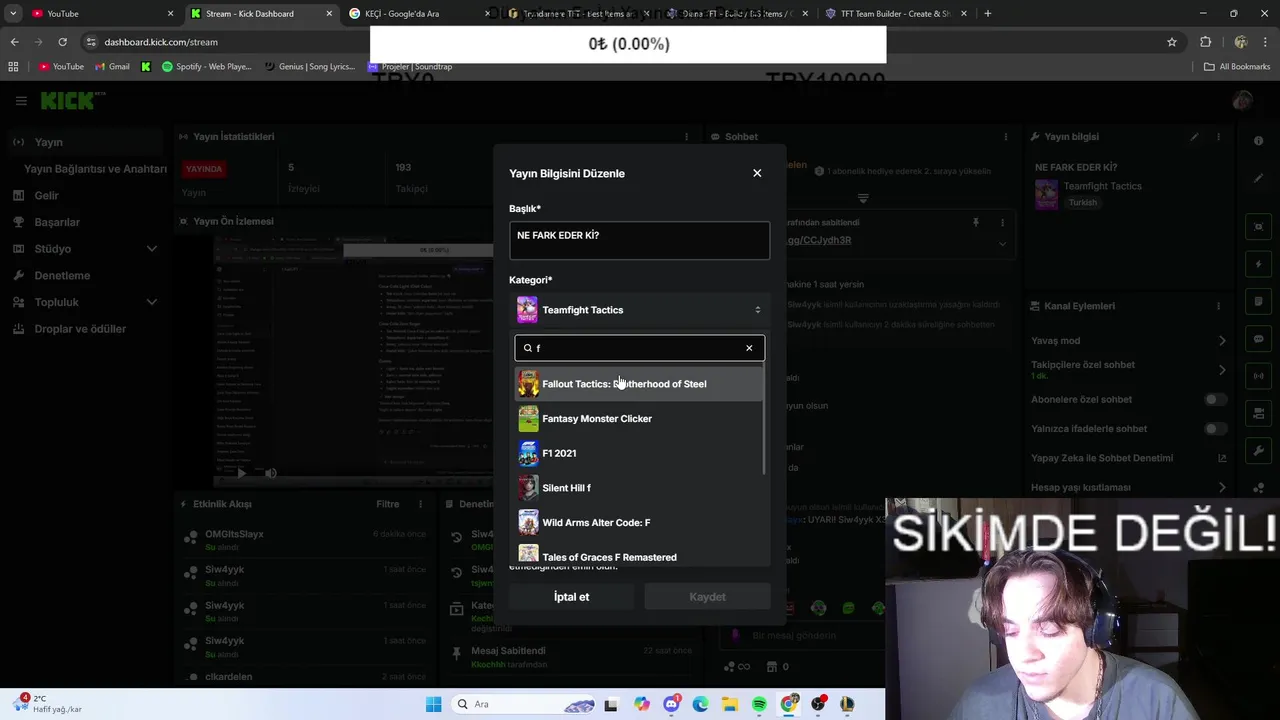The height and width of the screenshot is (720, 1280).
Task: Click the volume icon in stream preview
Action: tap(271, 473)
